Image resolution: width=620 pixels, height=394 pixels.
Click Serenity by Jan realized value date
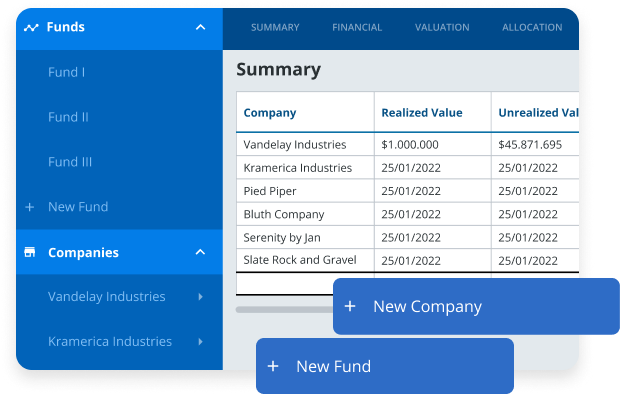pos(433,237)
